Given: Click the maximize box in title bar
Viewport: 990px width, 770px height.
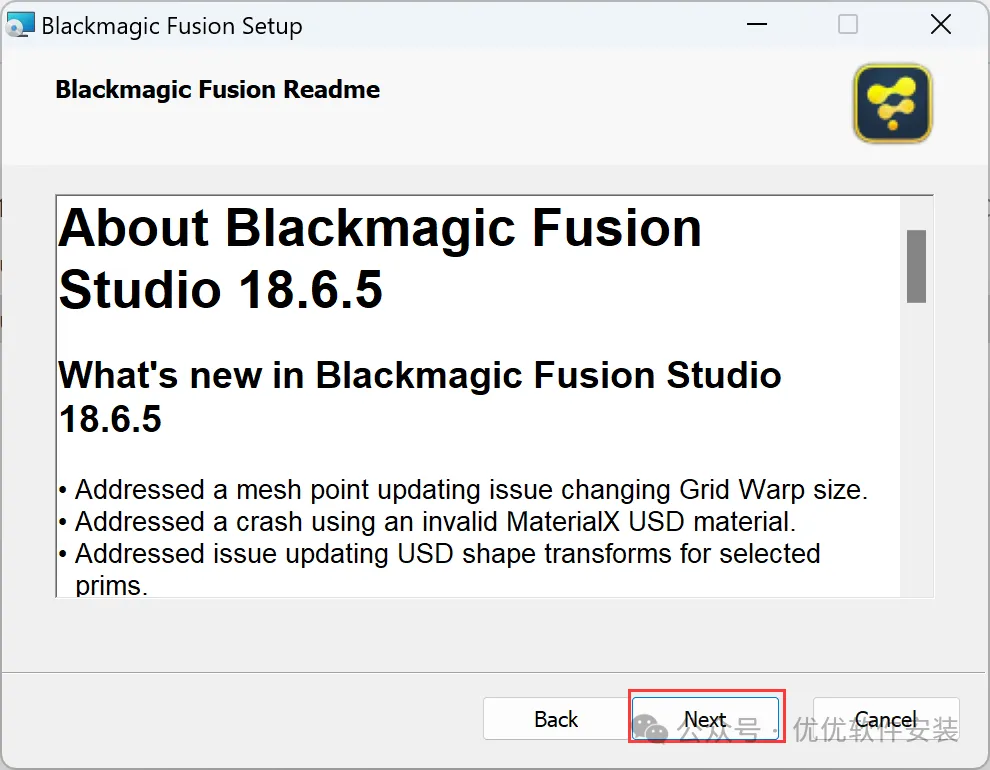Looking at the screenshot, I should (x=848, y=25).
